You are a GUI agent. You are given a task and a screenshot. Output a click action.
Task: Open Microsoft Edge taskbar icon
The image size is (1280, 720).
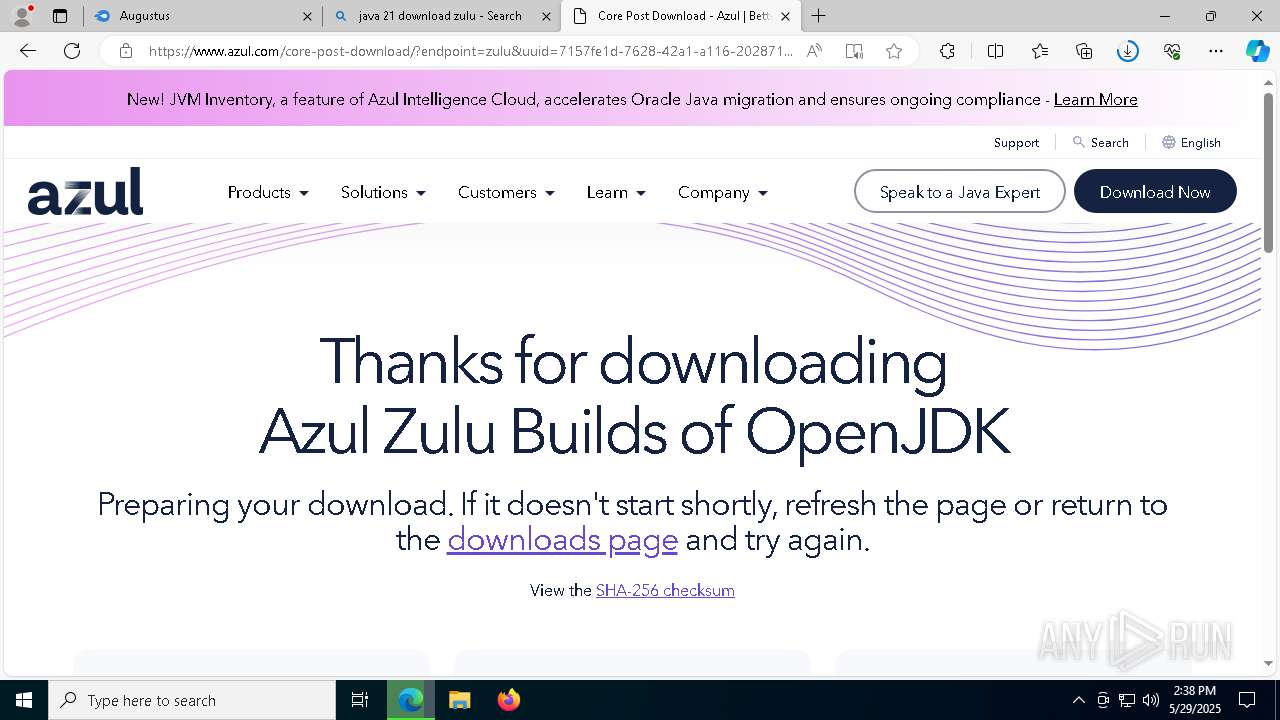pyautogui.click(x=410, y=700)
